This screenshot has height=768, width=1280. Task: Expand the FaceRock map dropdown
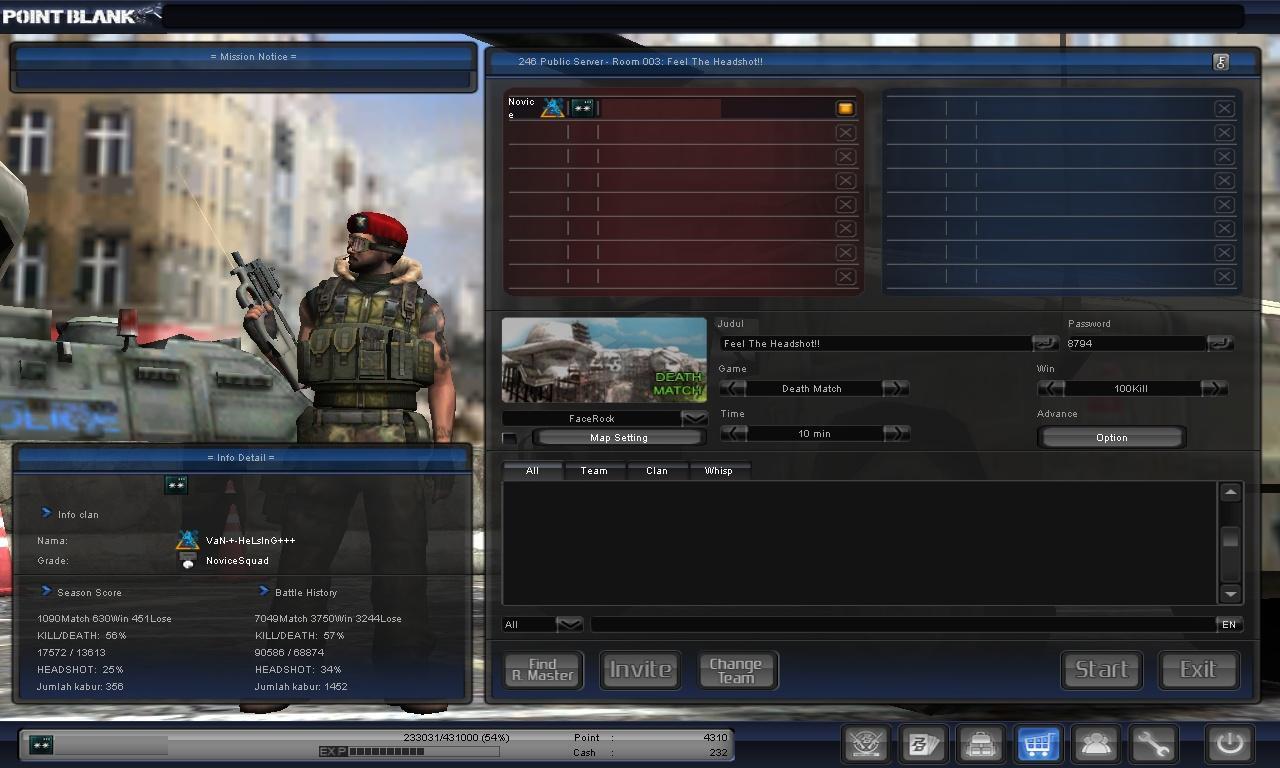pyautogui.click(x=694, y=418)
